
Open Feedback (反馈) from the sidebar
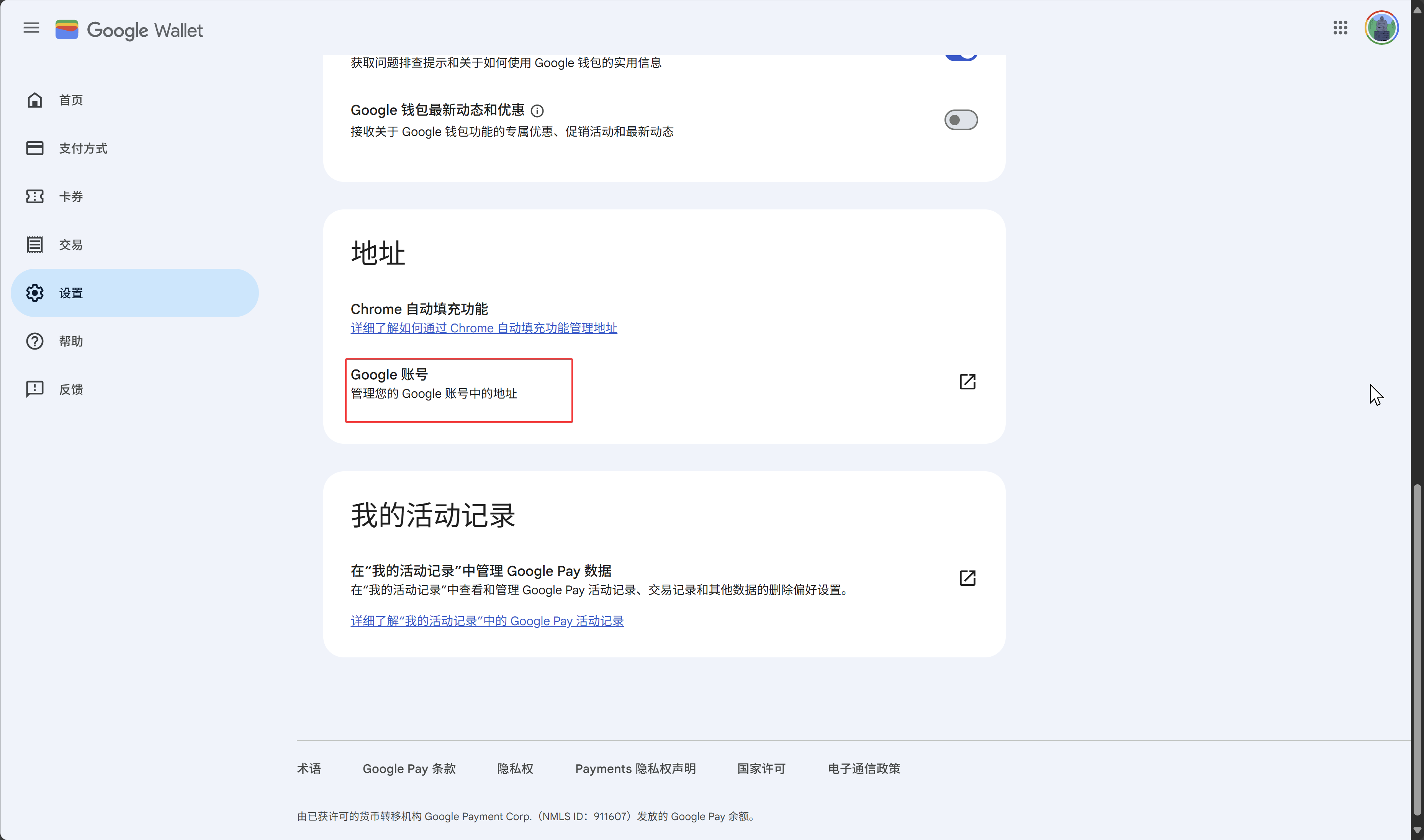click(71, 389)
